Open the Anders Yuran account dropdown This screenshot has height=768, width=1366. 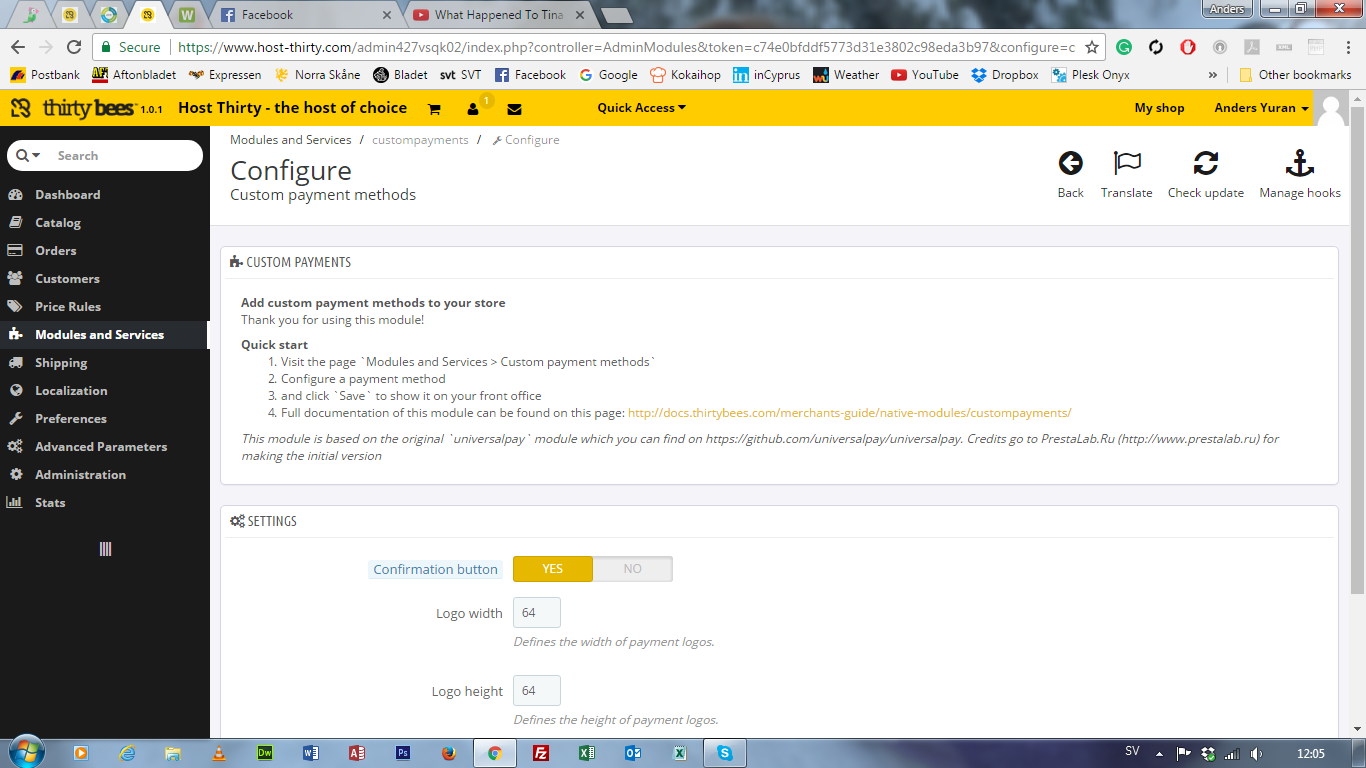tap(1261, 108)
